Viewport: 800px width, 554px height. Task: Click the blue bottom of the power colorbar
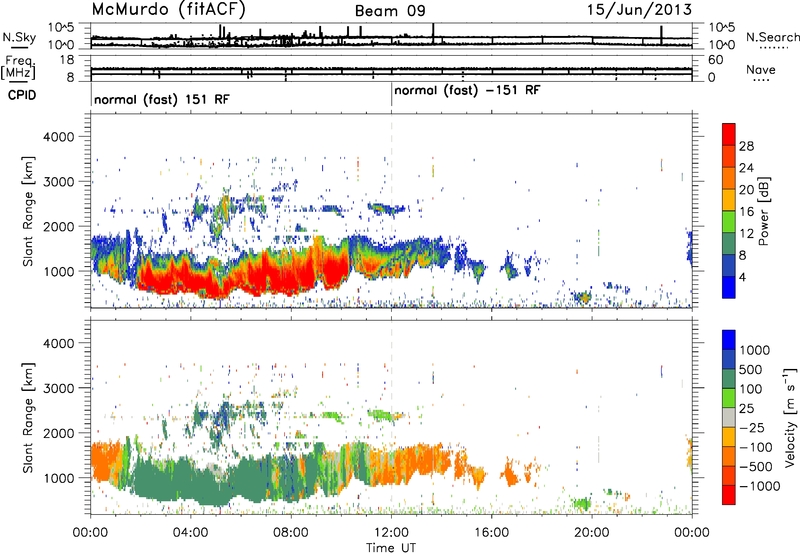(729, 287)
